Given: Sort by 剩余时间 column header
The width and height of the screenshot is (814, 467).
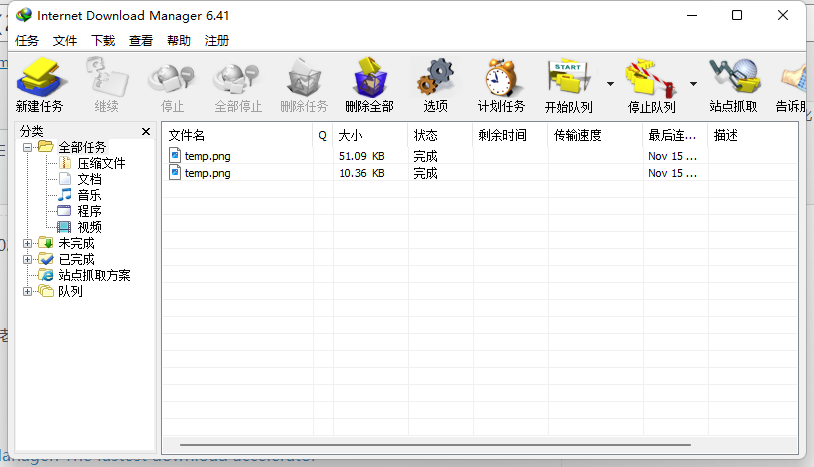Looking at the screenshot, I should pos(511,135).
